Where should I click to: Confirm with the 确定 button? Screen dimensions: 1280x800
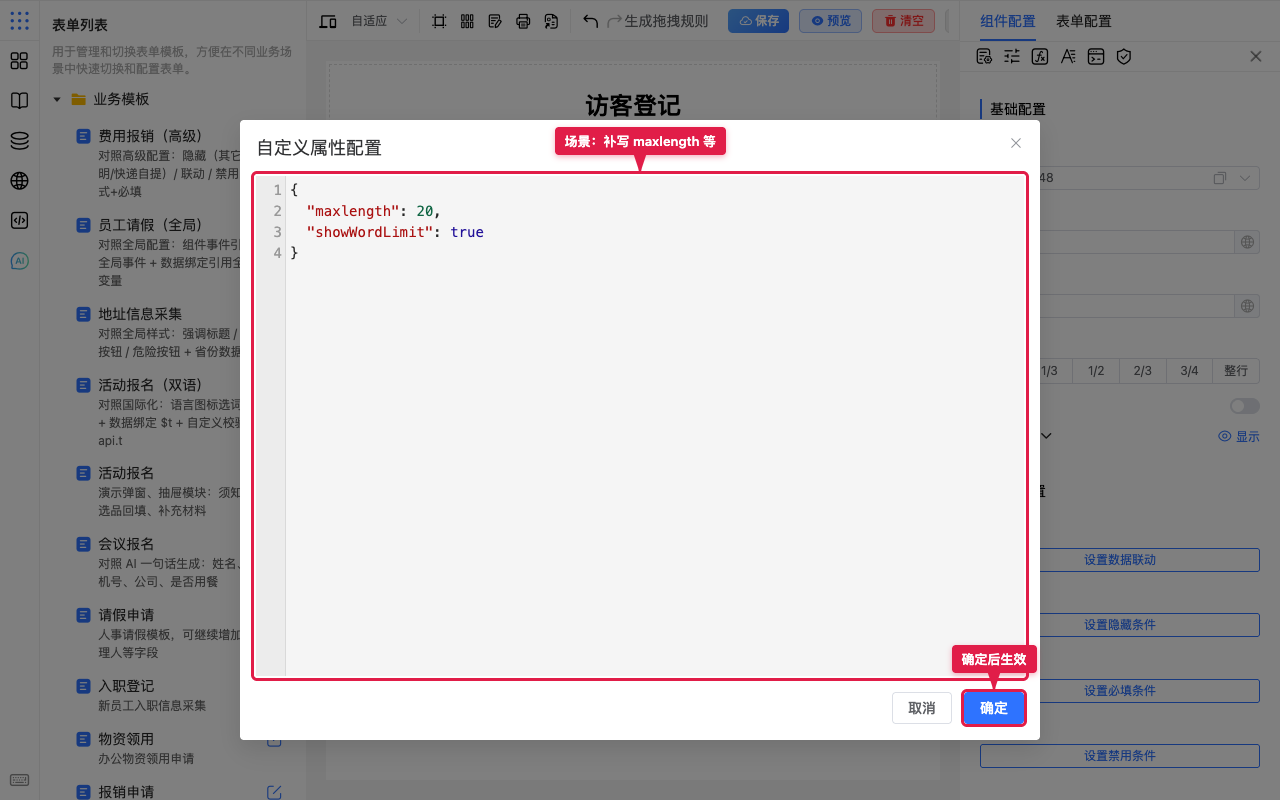click(x=993, y=708)
